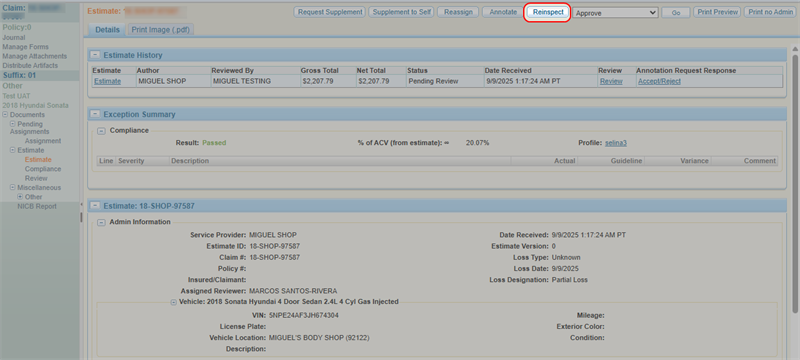Collapse the Vehicle 2018 Sonata subsection

tap(174, 302)
